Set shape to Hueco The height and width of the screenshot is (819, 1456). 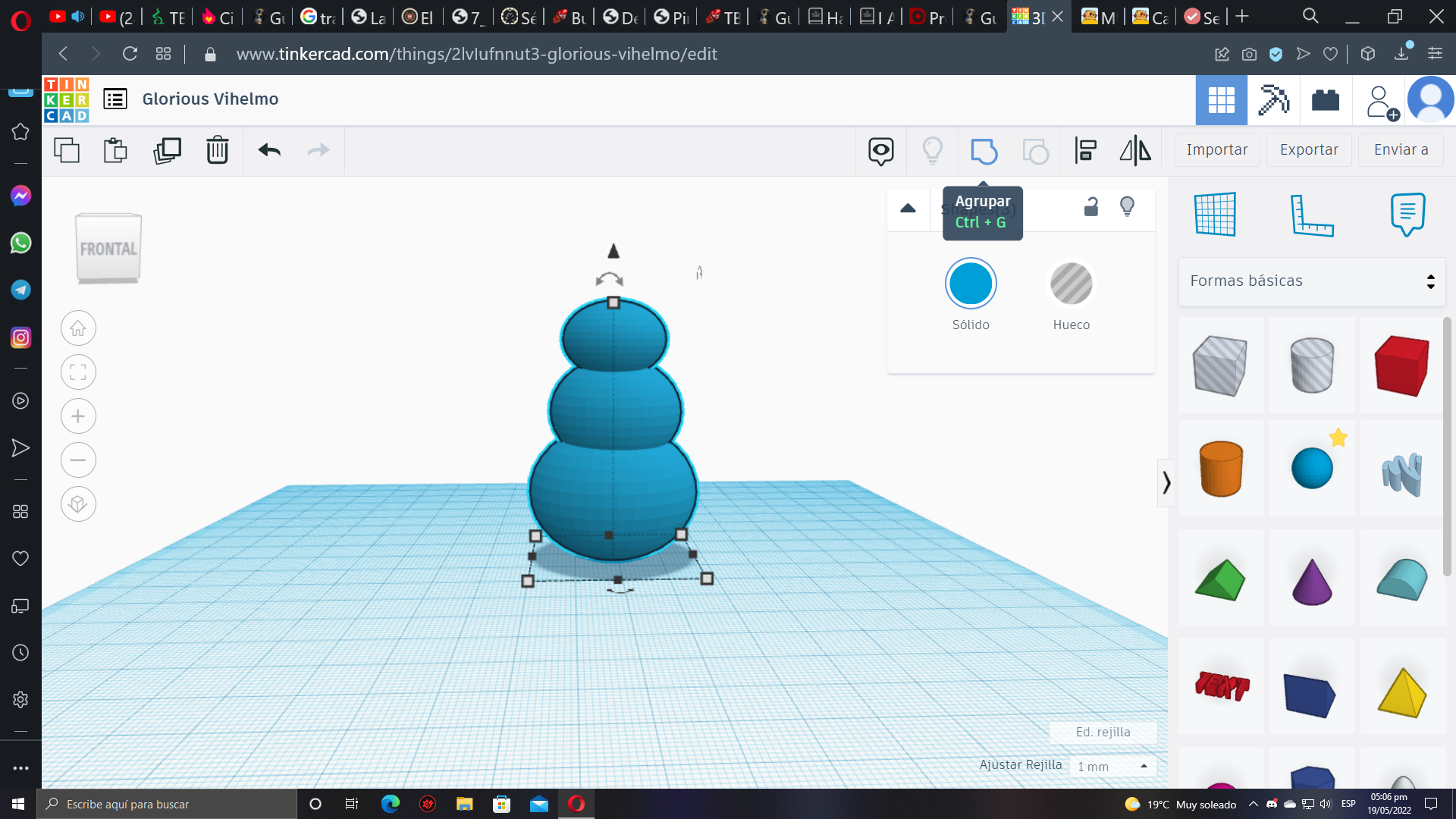1071,284
